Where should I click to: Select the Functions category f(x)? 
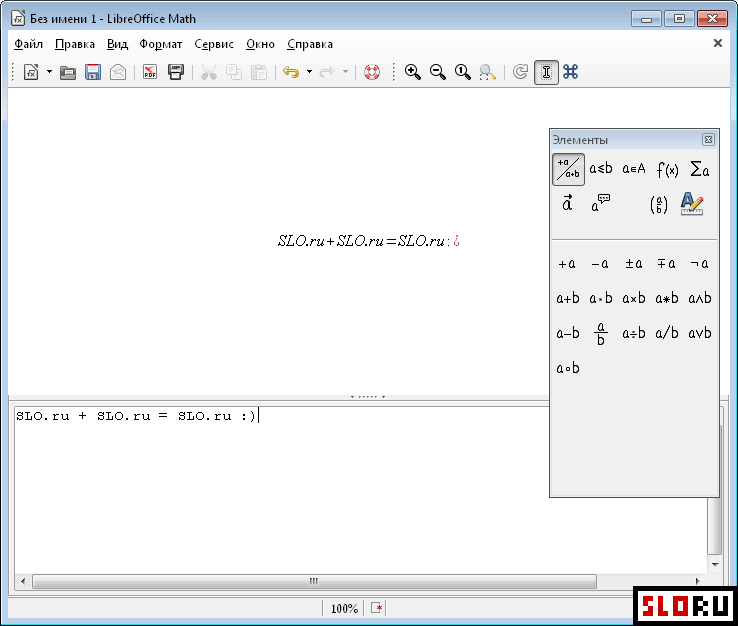pos(667,169)
